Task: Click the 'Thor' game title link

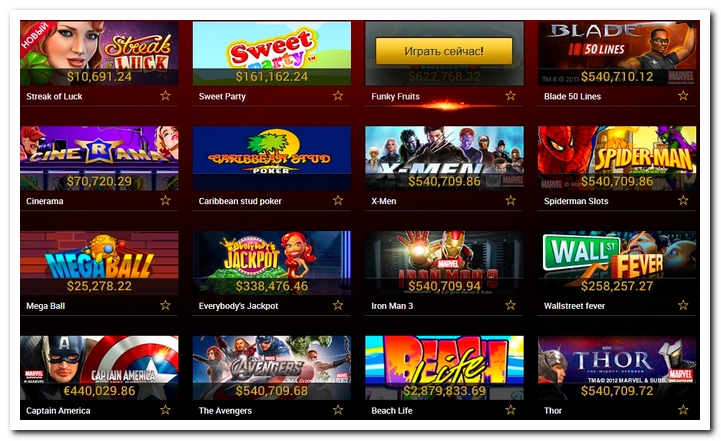Action: coord(553,411)
